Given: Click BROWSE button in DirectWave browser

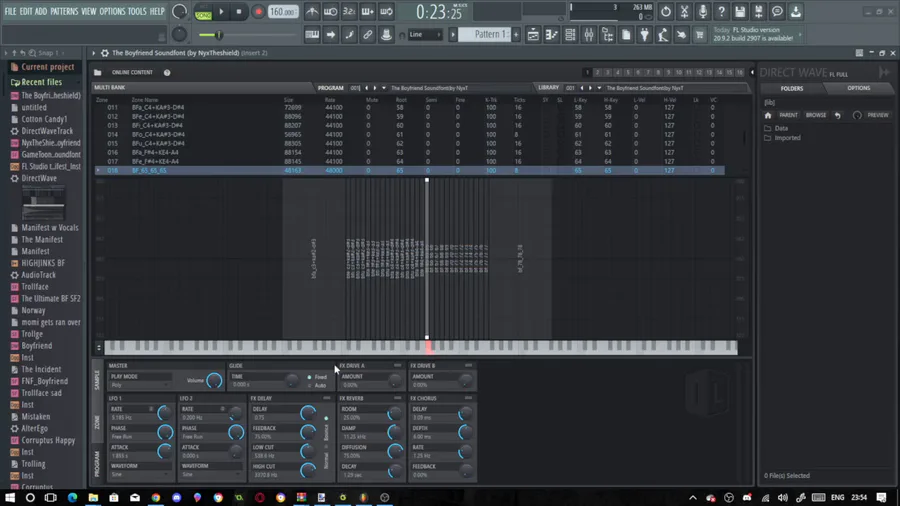Looking at the screenshot, I should pos(816,115).
